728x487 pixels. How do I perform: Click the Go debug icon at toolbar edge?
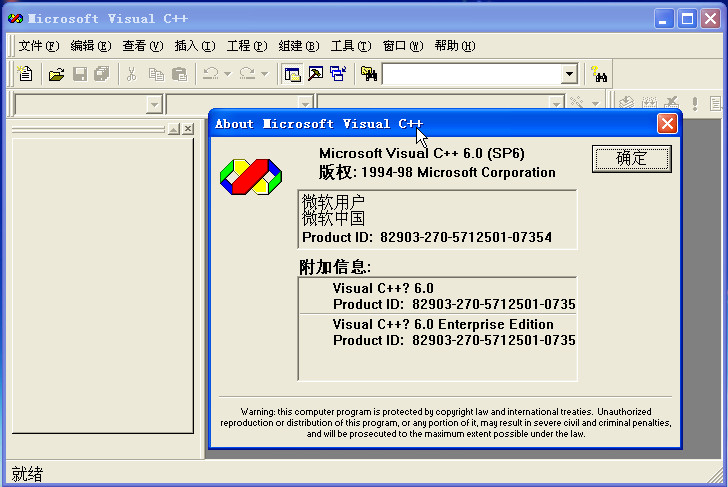click(x=715, y=103)
